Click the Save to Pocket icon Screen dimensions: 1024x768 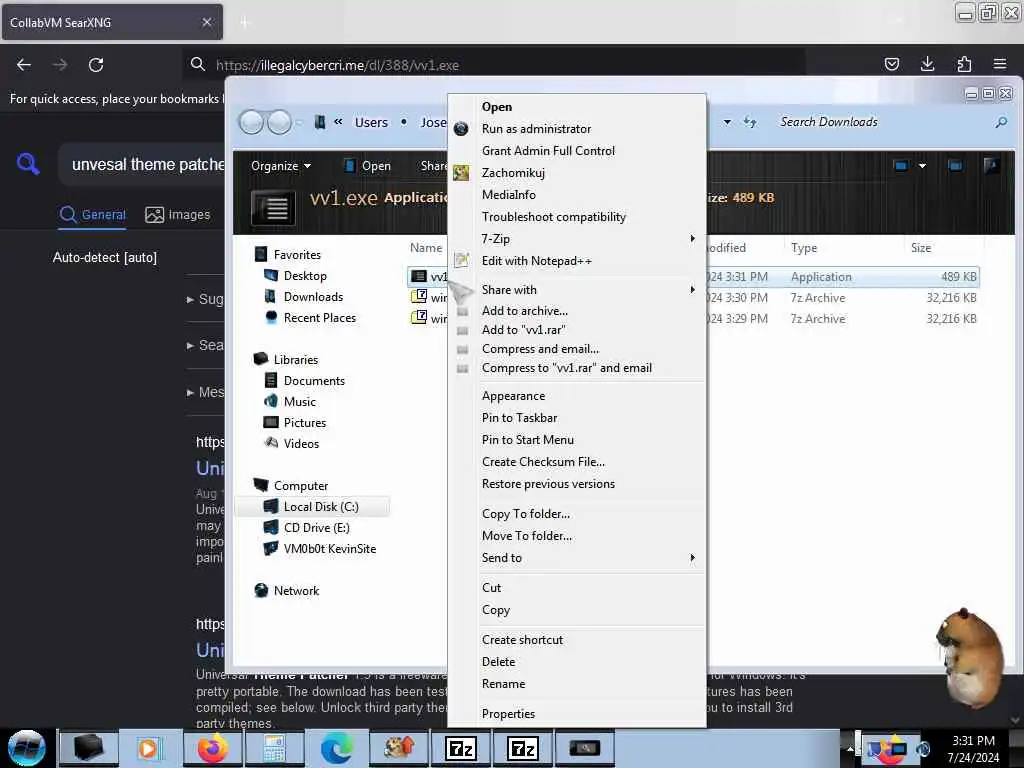[x=891, y=64]
